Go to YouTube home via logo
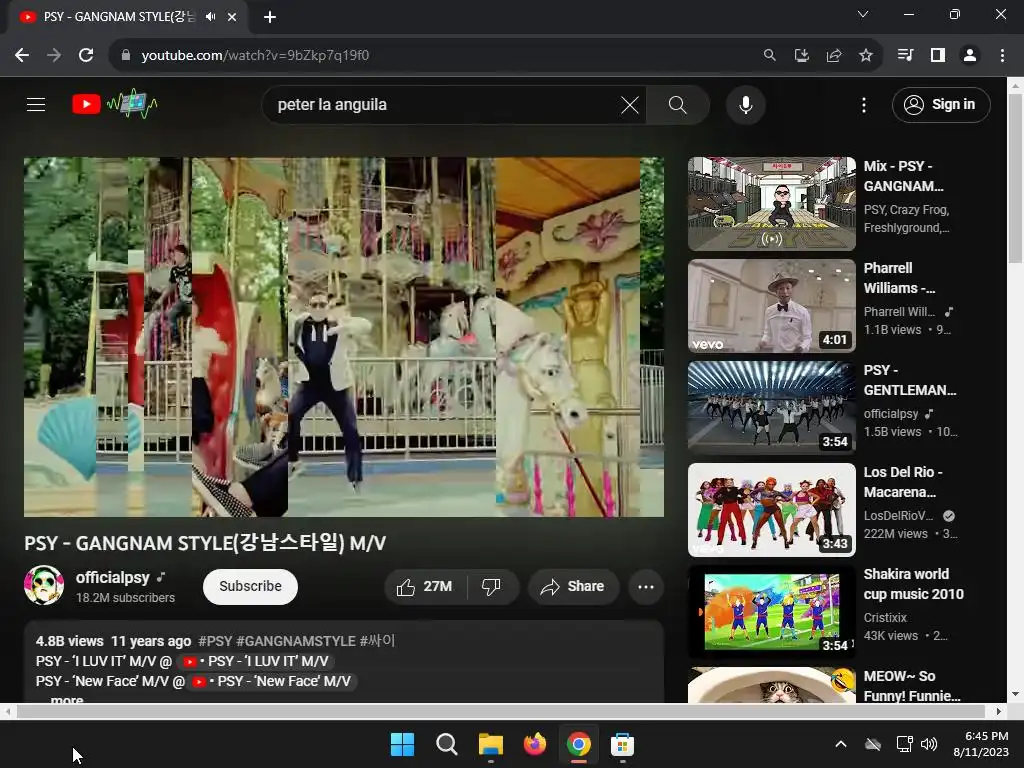The height and width of the screenshot is (768, 1024). (x=114, y=104)
